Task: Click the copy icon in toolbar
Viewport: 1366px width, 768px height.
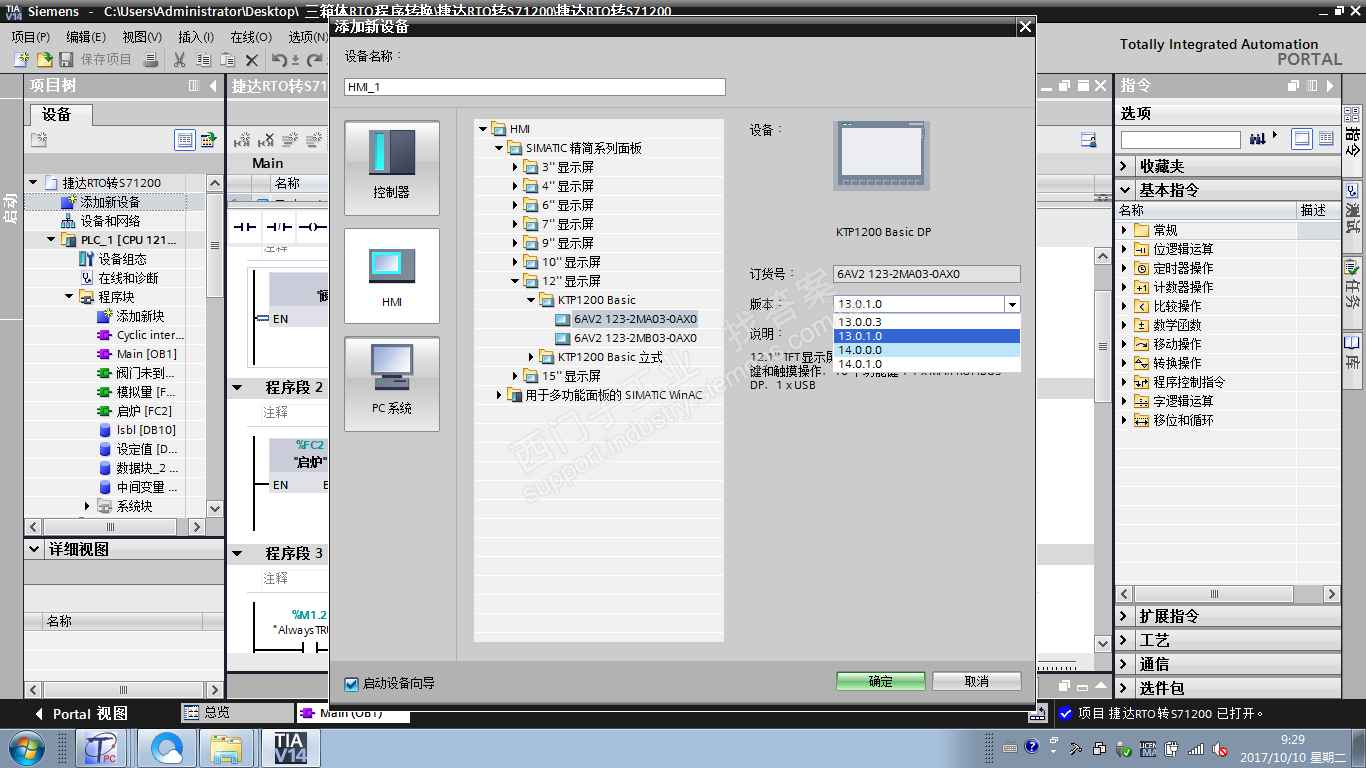Action: point(203,60)
